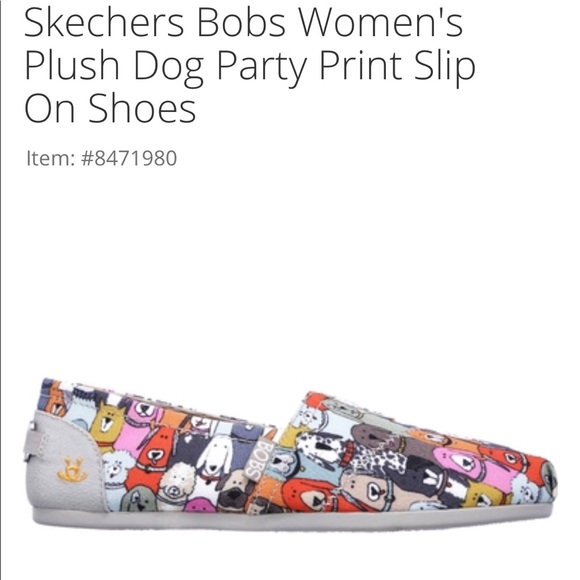This screenshot has width=580, height=580.
Task: Select the gray heel pull tab
Action: pyautogui.click(x=33, y=442)
